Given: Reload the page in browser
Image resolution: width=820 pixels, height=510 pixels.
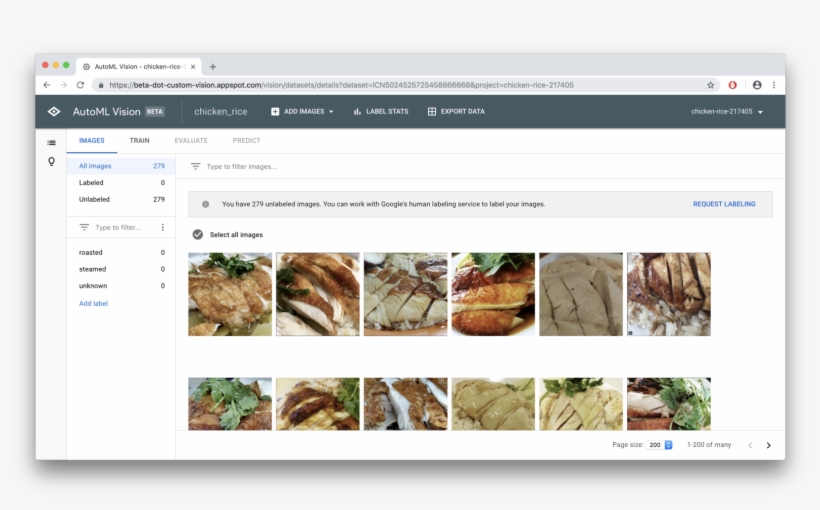Looking at the screenshot, I should [x=80, y=85].
